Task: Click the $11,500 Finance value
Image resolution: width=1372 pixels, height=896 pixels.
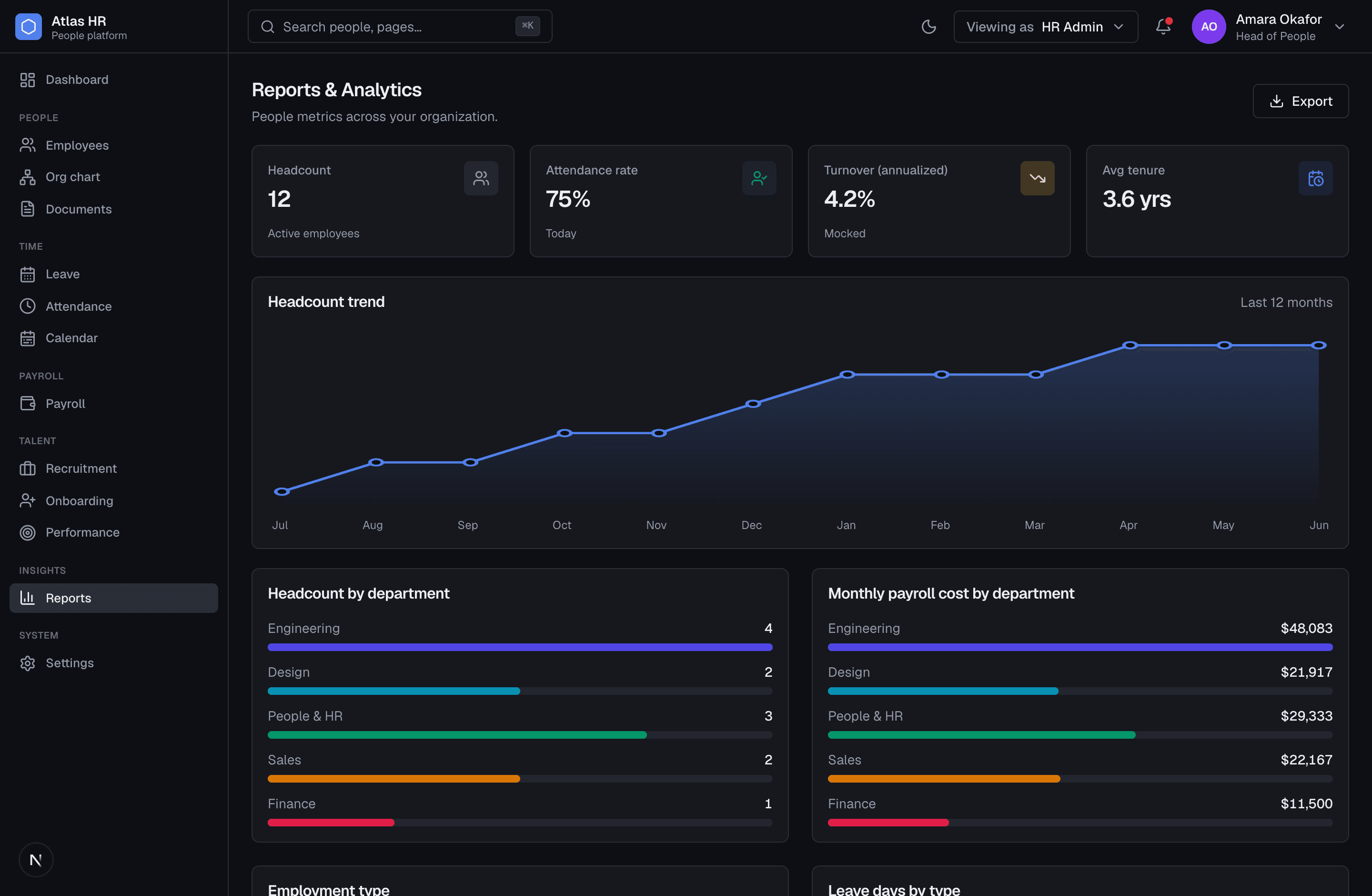Action: (x=1306, y=803)
